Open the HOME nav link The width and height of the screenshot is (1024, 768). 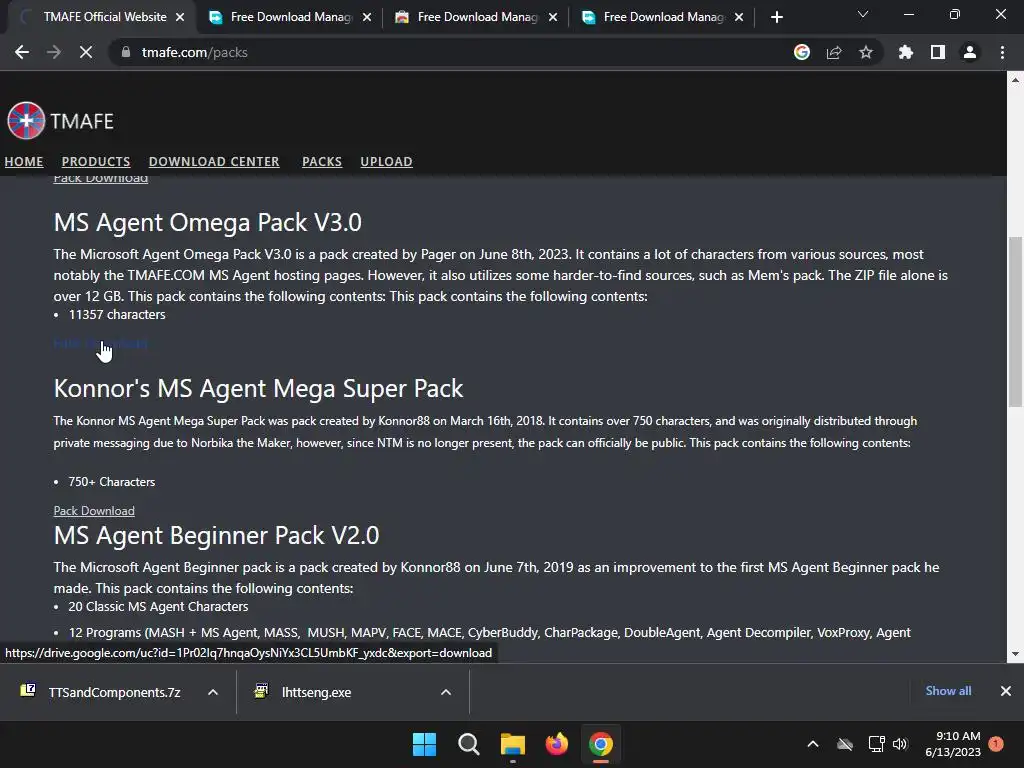point(24,161)
